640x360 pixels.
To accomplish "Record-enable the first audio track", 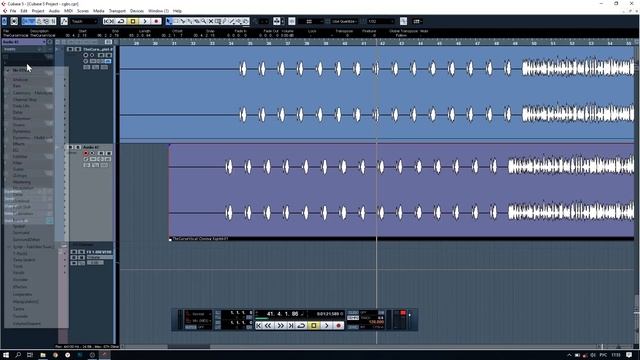I will click(x=86, y=55).
